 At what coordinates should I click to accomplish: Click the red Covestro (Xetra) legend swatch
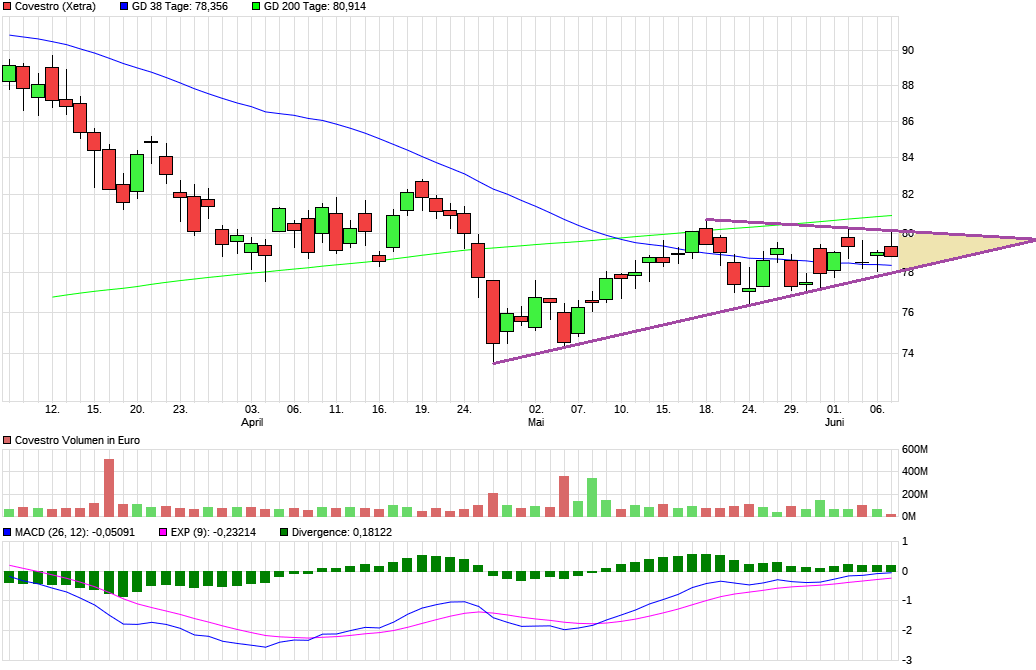coord(7,6)
